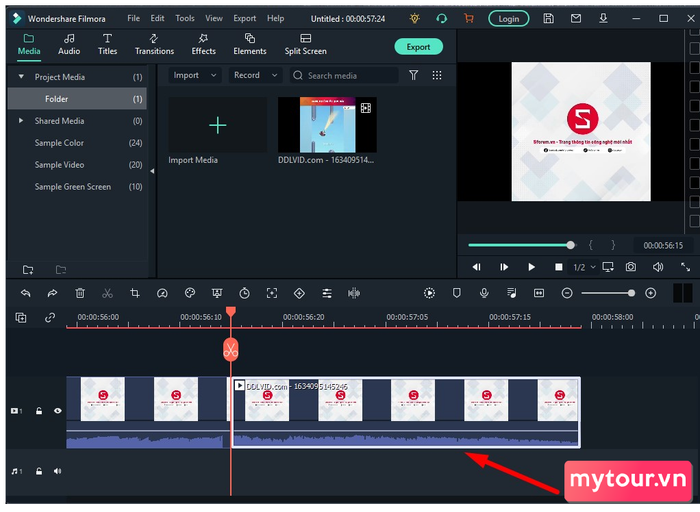Click the lightbulb tips icon
Viewport: 700px width, 512px height.
[x=415, y=18]
